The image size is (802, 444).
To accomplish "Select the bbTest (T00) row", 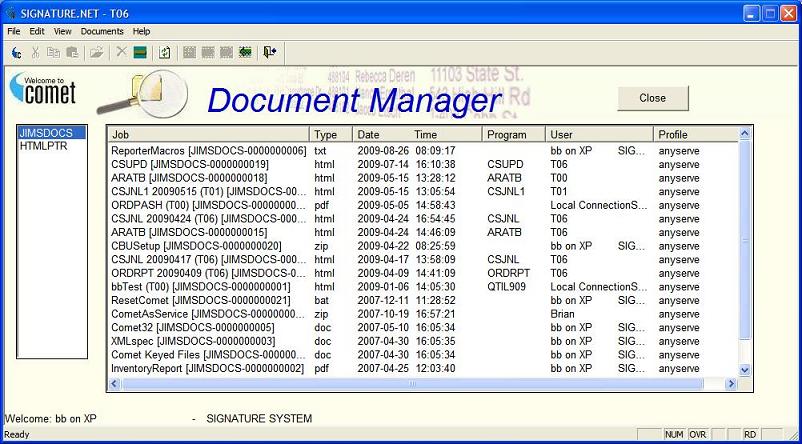I will [423, 286].
